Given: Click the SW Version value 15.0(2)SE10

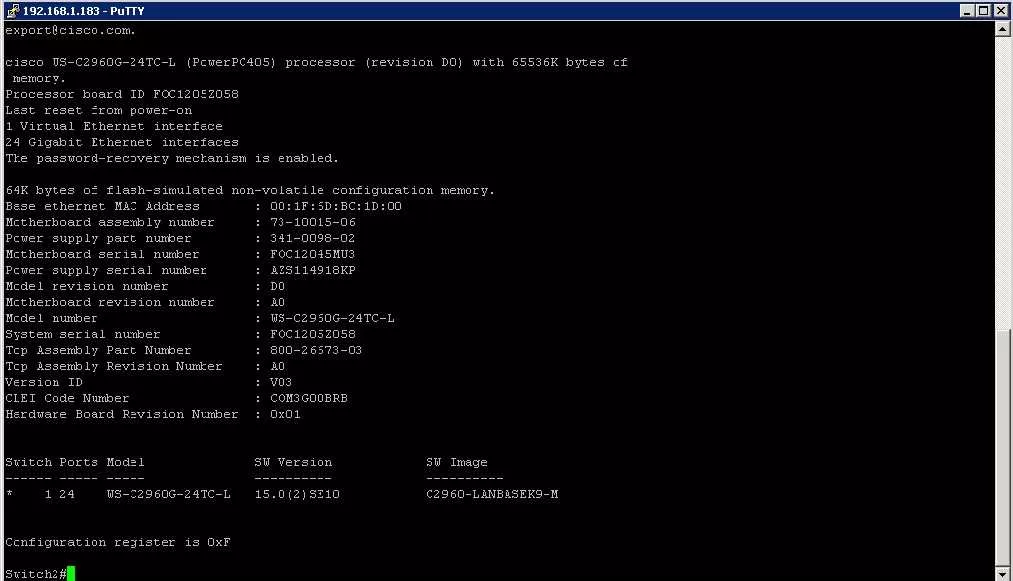Looking at the screenshot, I should [297, 494].
